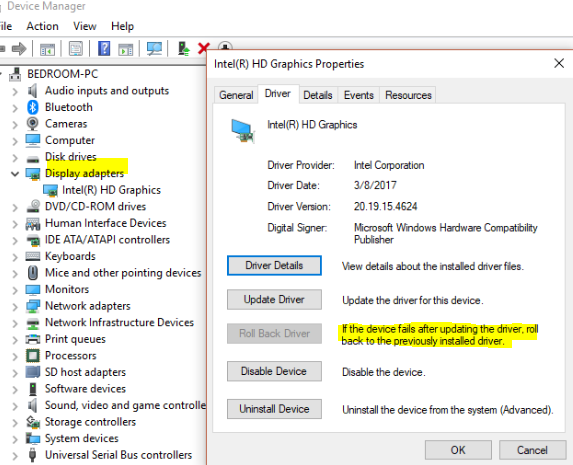Switch to the Details tab
573x465 pixels.
tap(318, 95)
